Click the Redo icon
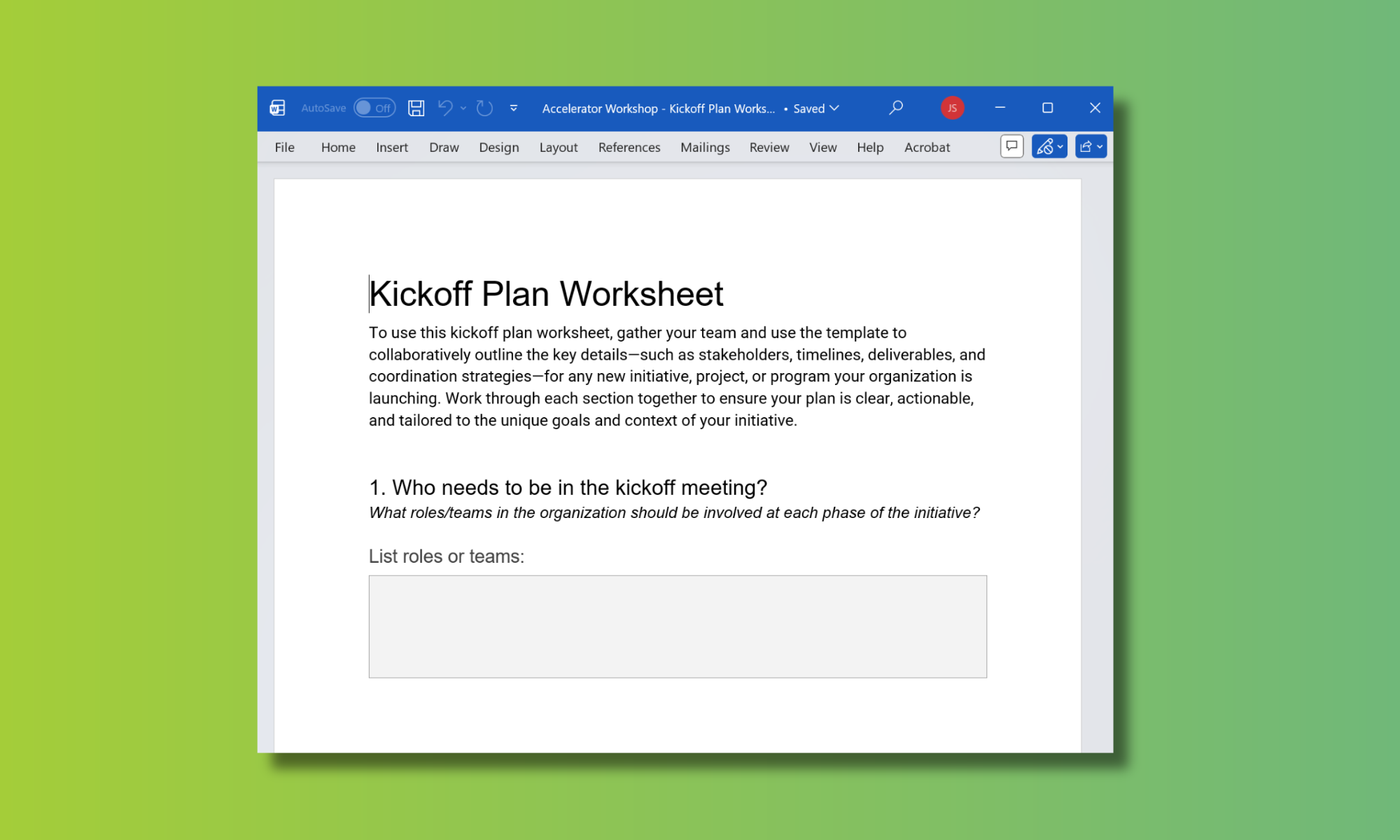The height and width of the screenshot is (840, 1400). point(484,108)
